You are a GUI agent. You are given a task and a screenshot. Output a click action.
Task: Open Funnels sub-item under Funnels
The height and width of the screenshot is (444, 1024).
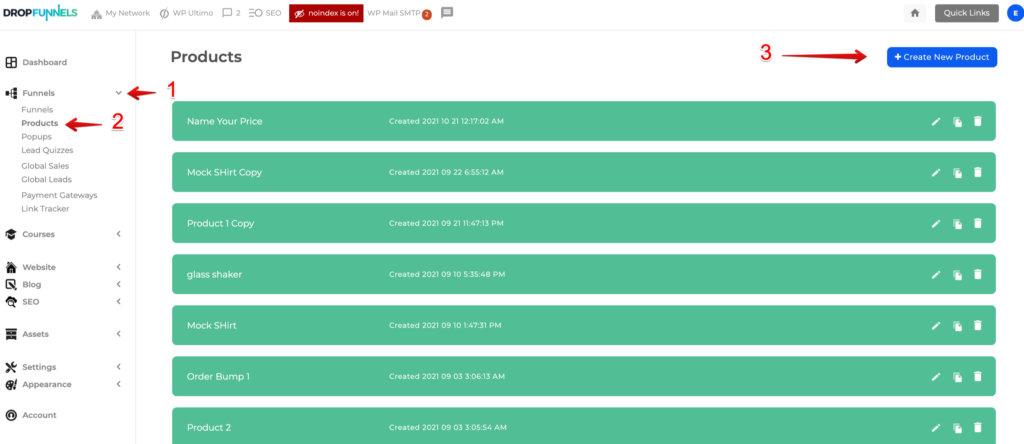pos(37,110)
